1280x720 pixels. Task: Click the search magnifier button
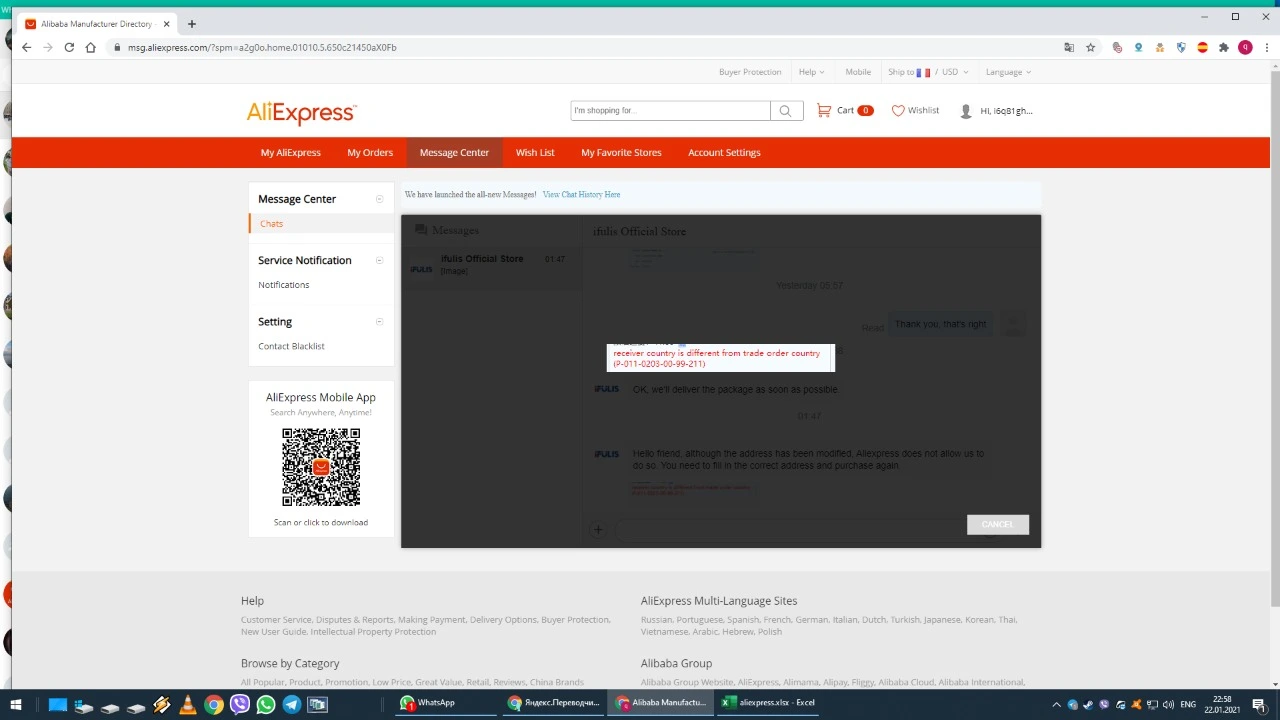click(x=786, y=111)
